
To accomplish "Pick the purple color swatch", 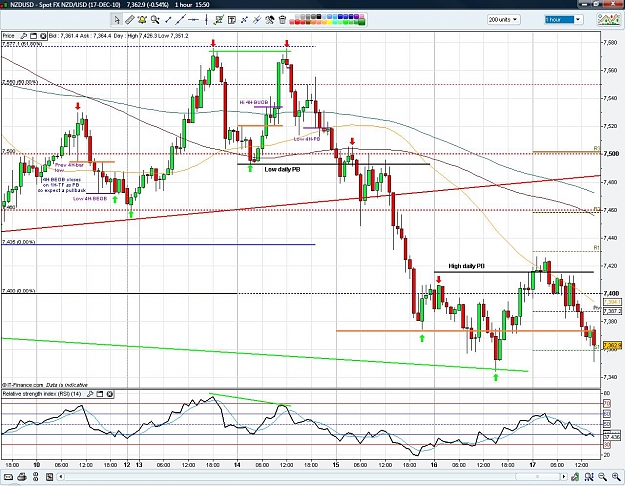I will (x=356, y=17).
